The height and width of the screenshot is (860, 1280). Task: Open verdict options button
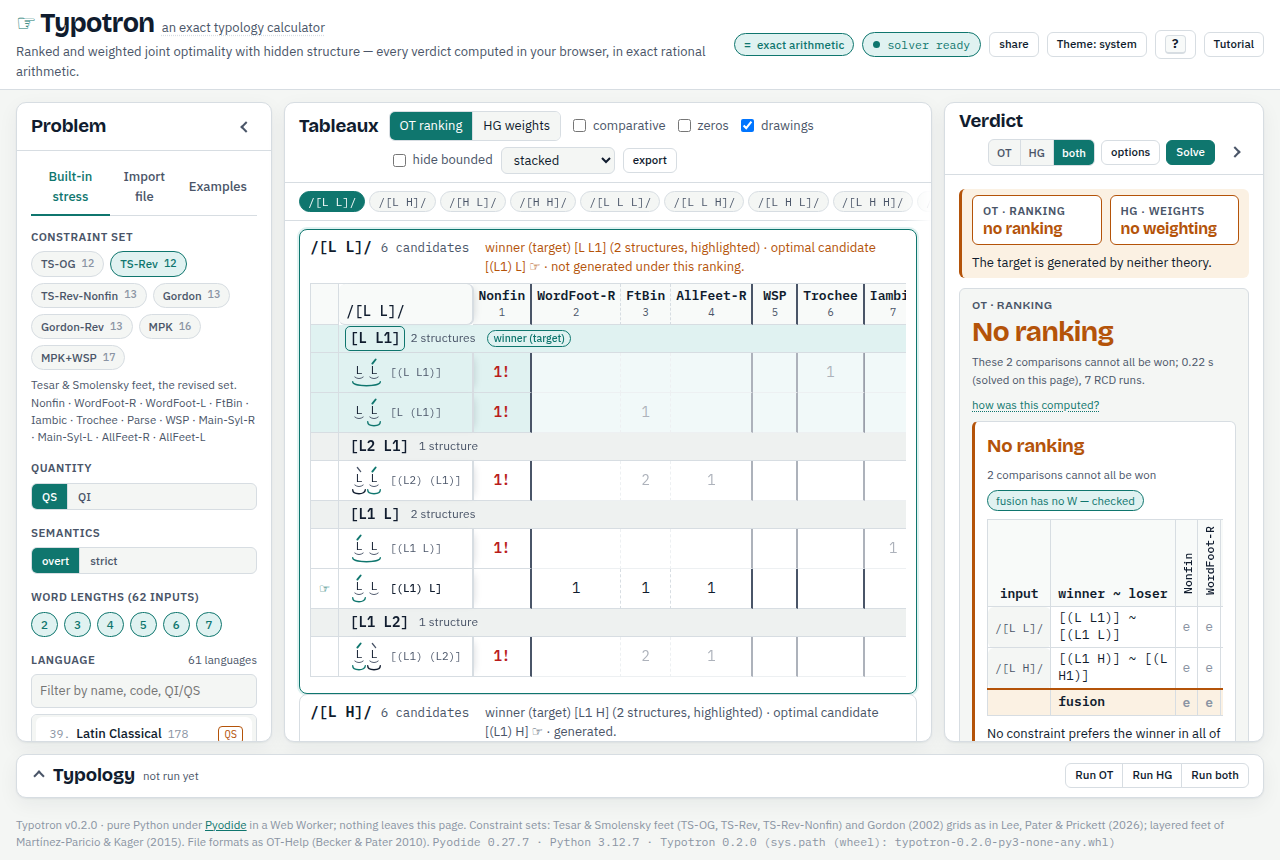click(x=1130, y=153)
